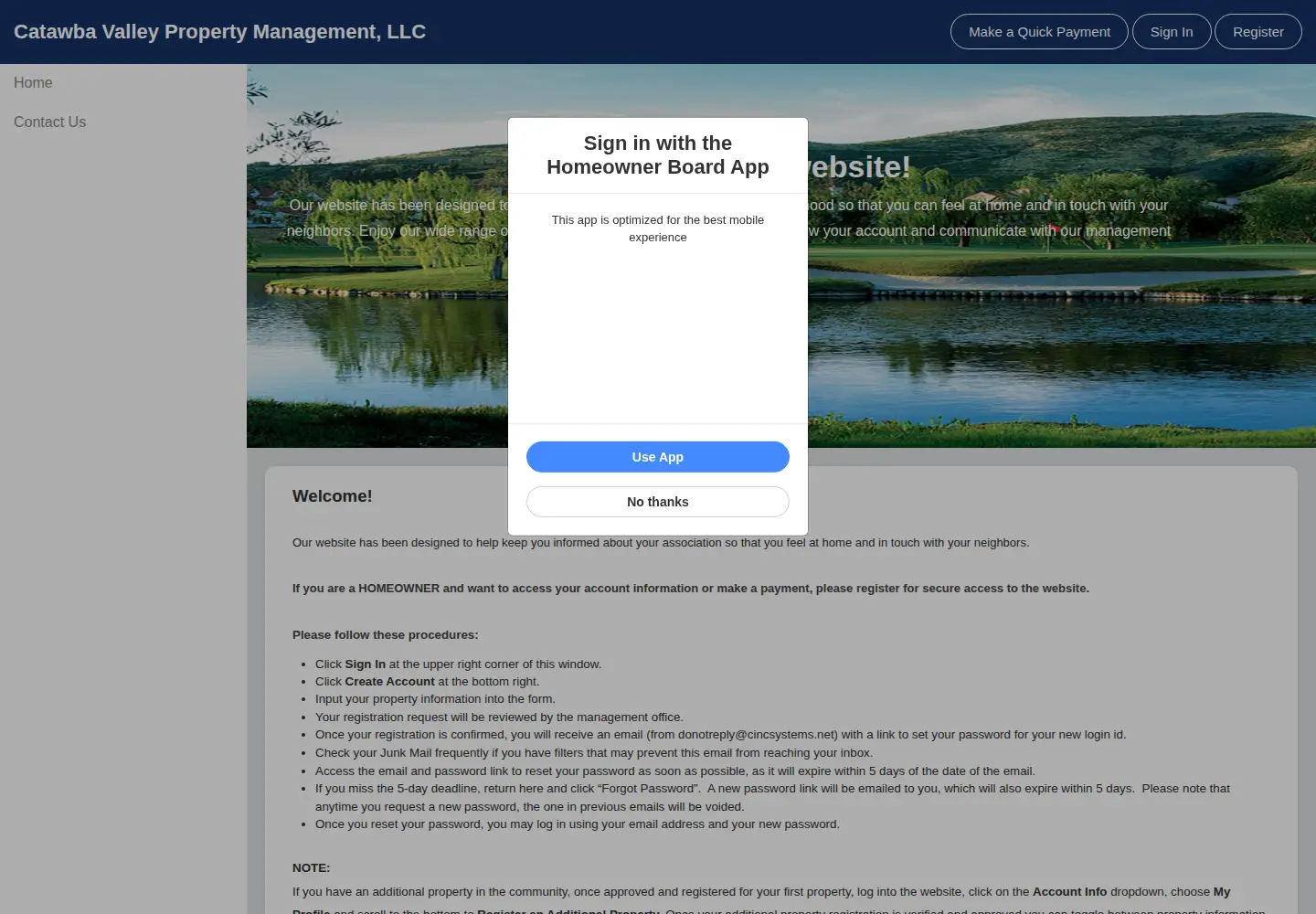Click 'Input your property information into the form' bullet
The height and width of the screenshot is (914, 1316).
(x=435, y=699)
